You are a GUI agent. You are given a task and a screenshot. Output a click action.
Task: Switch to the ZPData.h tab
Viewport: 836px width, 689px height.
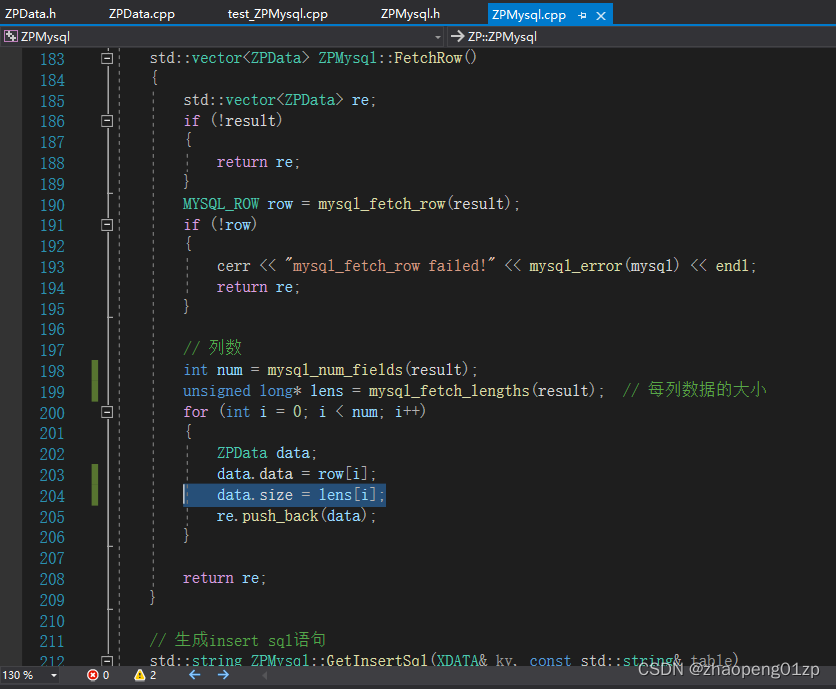[30, 14]
